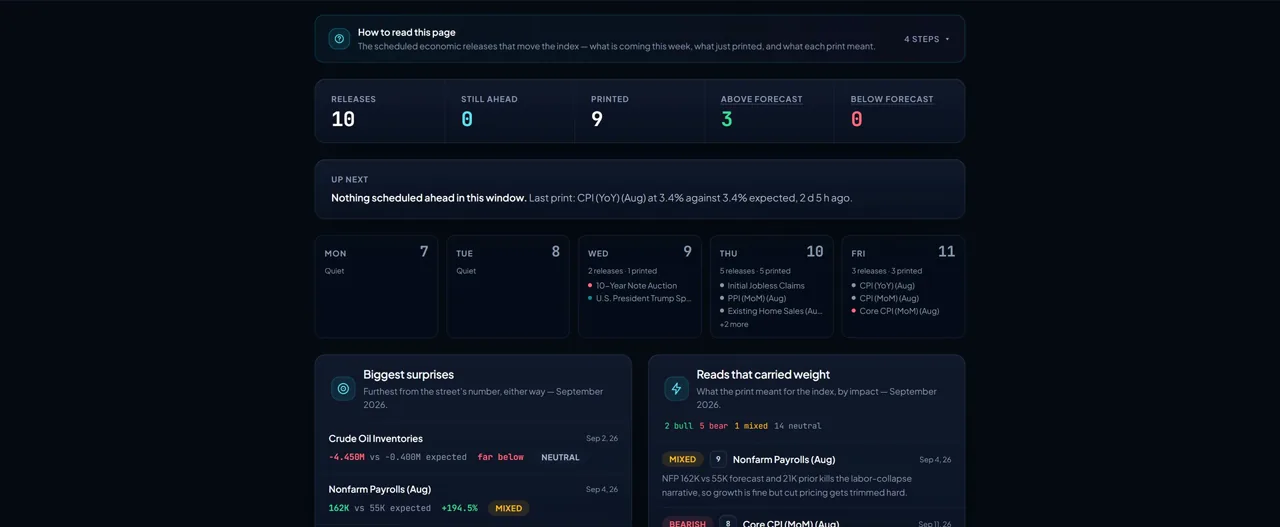Screen dimensions: 1280x527
Task: Click the NEUTRAL badge on Crude Oil Inventories
Action: pyautogui.click(x=560, y=457)
